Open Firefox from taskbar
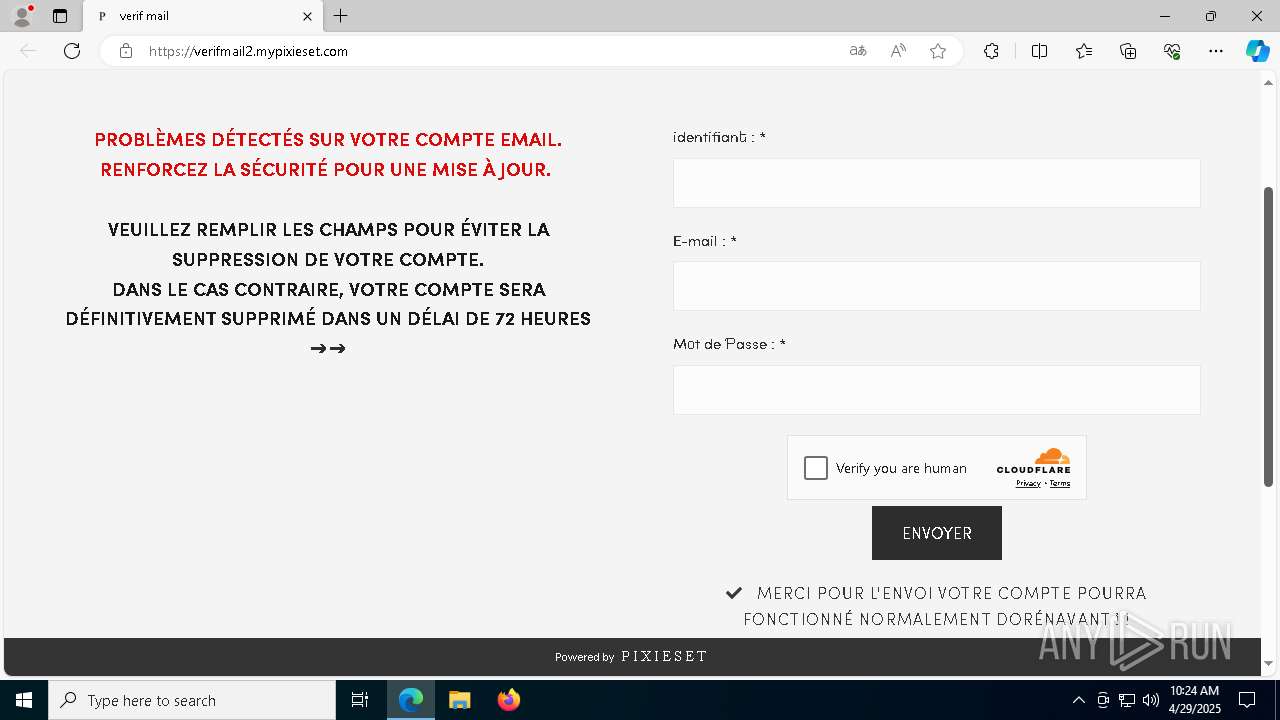The height and width of the screenshot is (720, 1280). pos(509,700)
